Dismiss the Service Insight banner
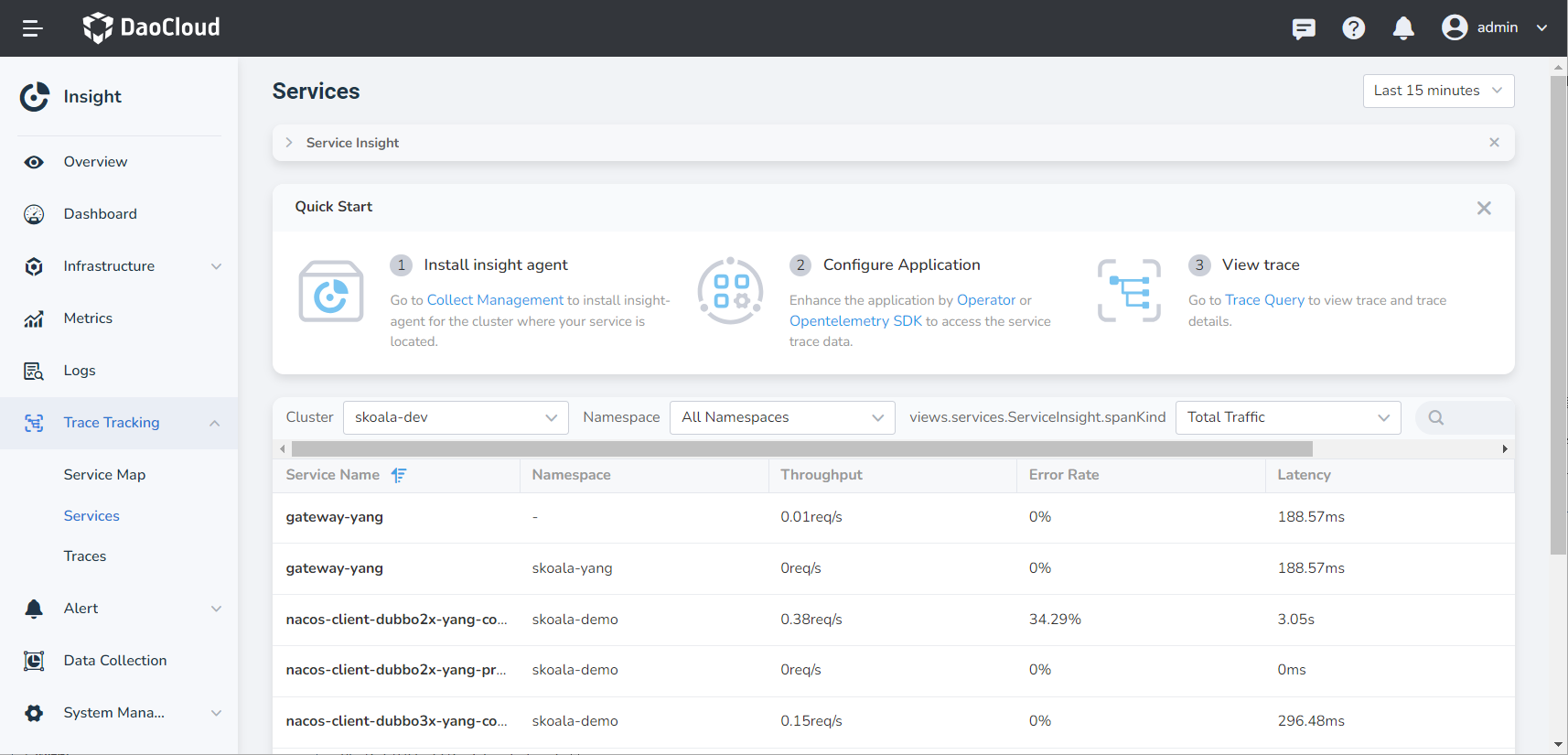Screen dimensions: 1568x755 click(1494, 143)
